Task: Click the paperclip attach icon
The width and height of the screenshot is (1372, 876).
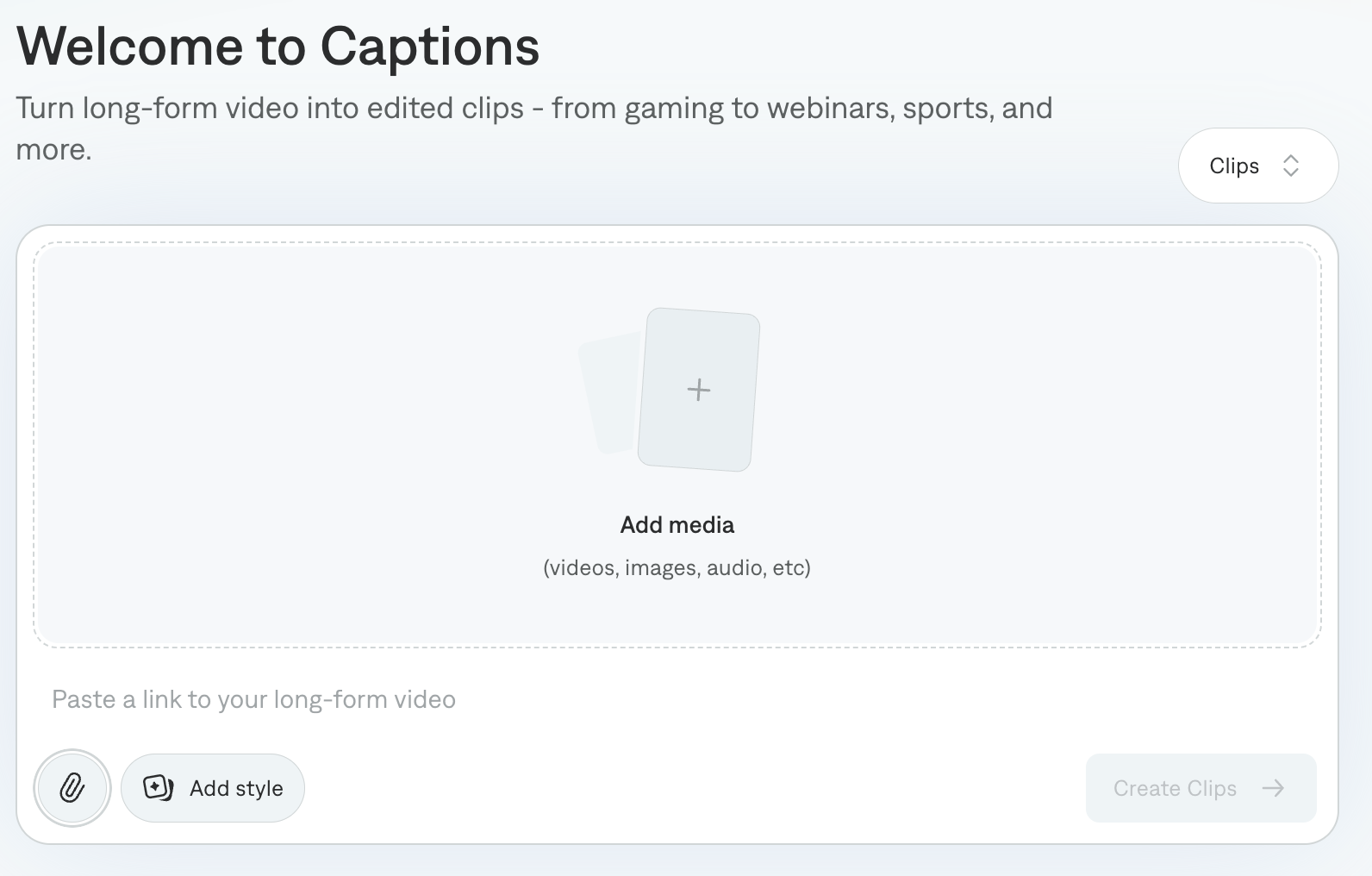Action: 72,788
